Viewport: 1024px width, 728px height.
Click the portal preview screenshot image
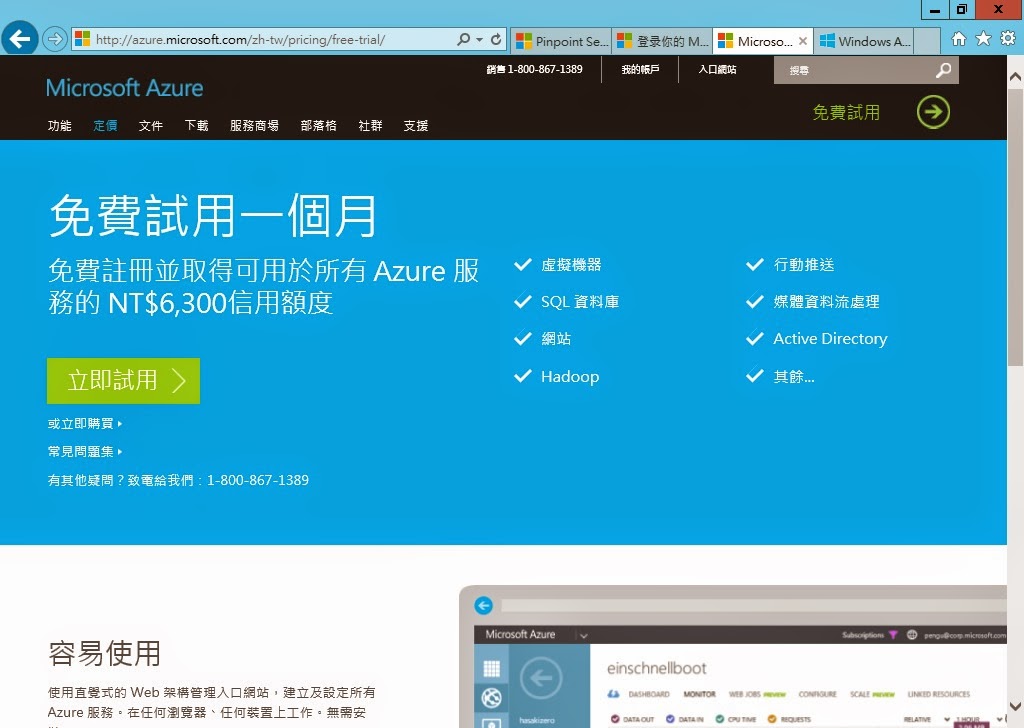click(x=733, y=656)
